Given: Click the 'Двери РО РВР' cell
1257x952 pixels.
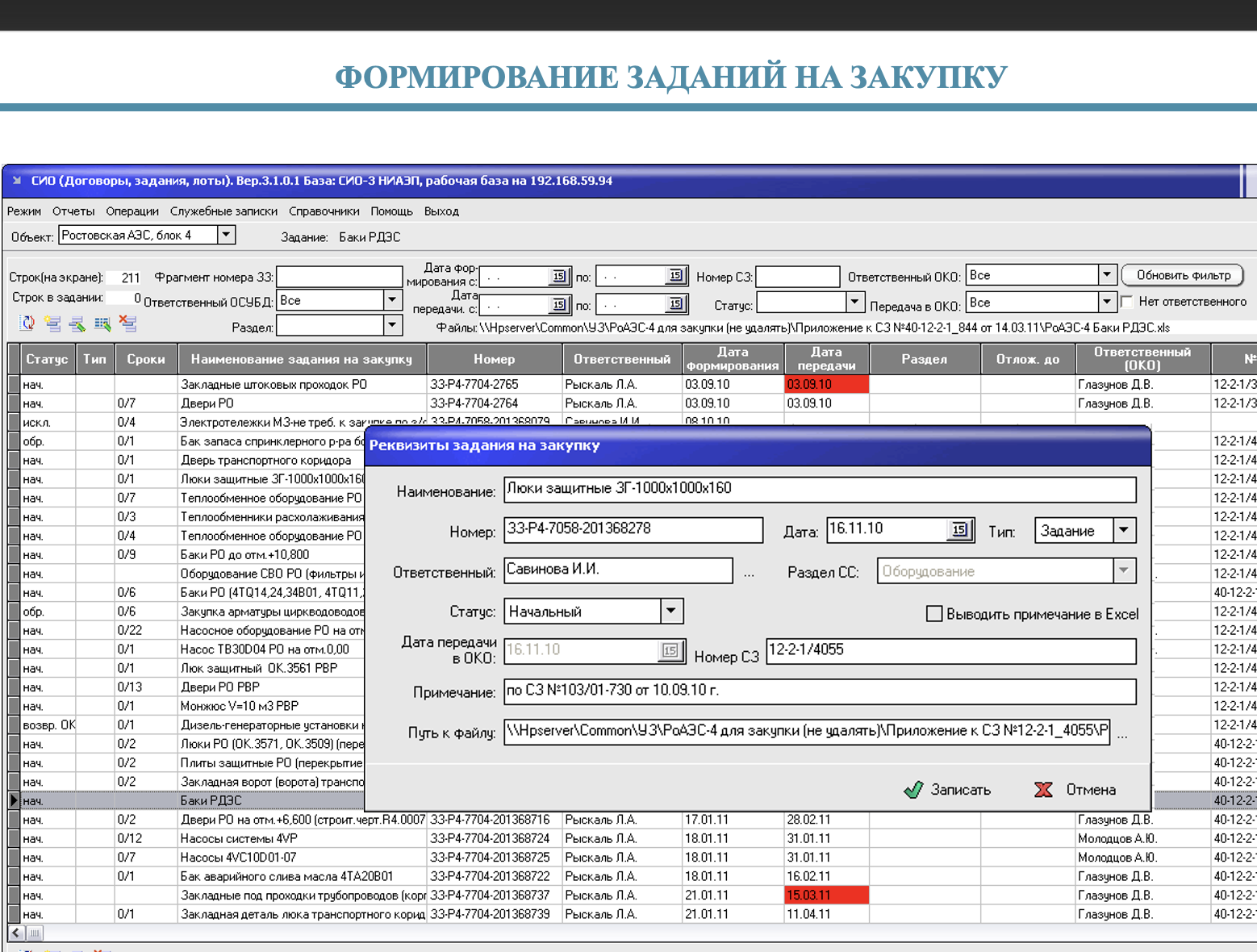Looking at the screenshot, I should coord(270,687).
